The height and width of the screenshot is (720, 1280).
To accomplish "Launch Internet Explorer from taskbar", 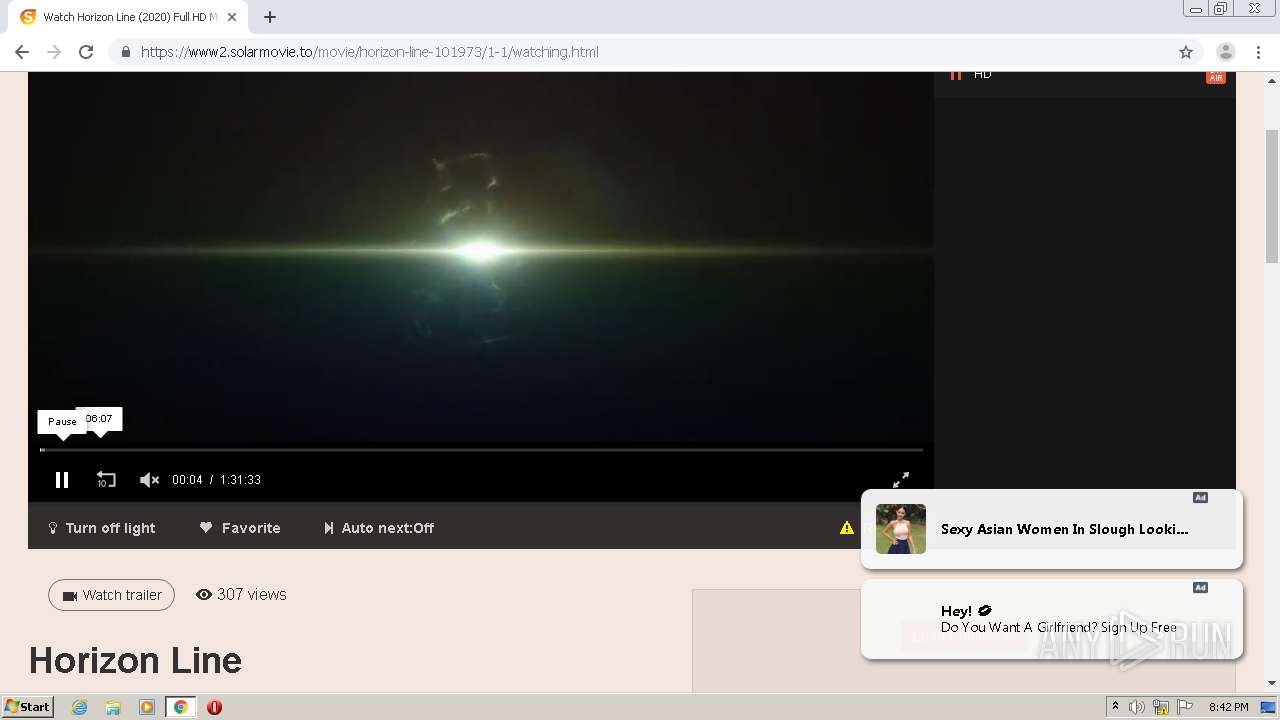I will click(80, 707).
